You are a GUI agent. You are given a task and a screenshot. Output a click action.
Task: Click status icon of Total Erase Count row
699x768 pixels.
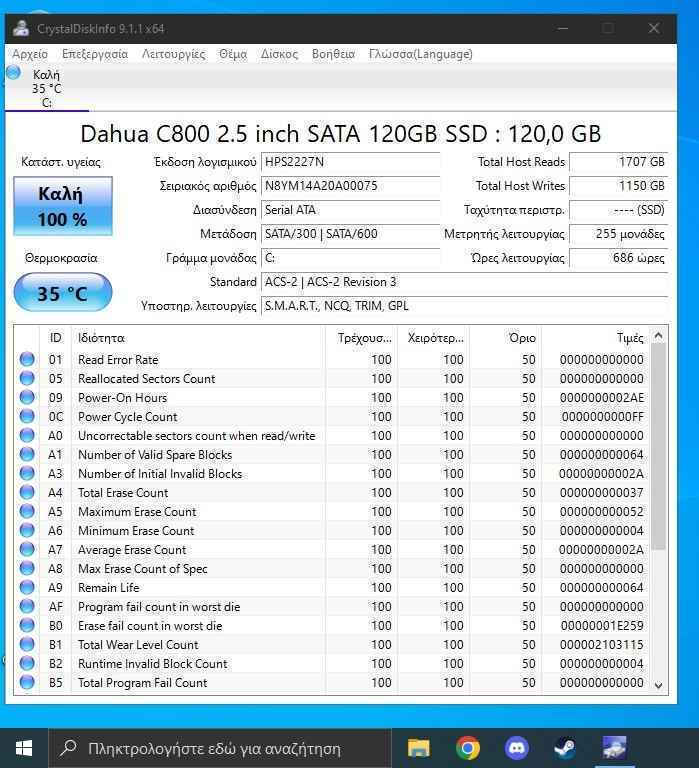click(27, 492)
